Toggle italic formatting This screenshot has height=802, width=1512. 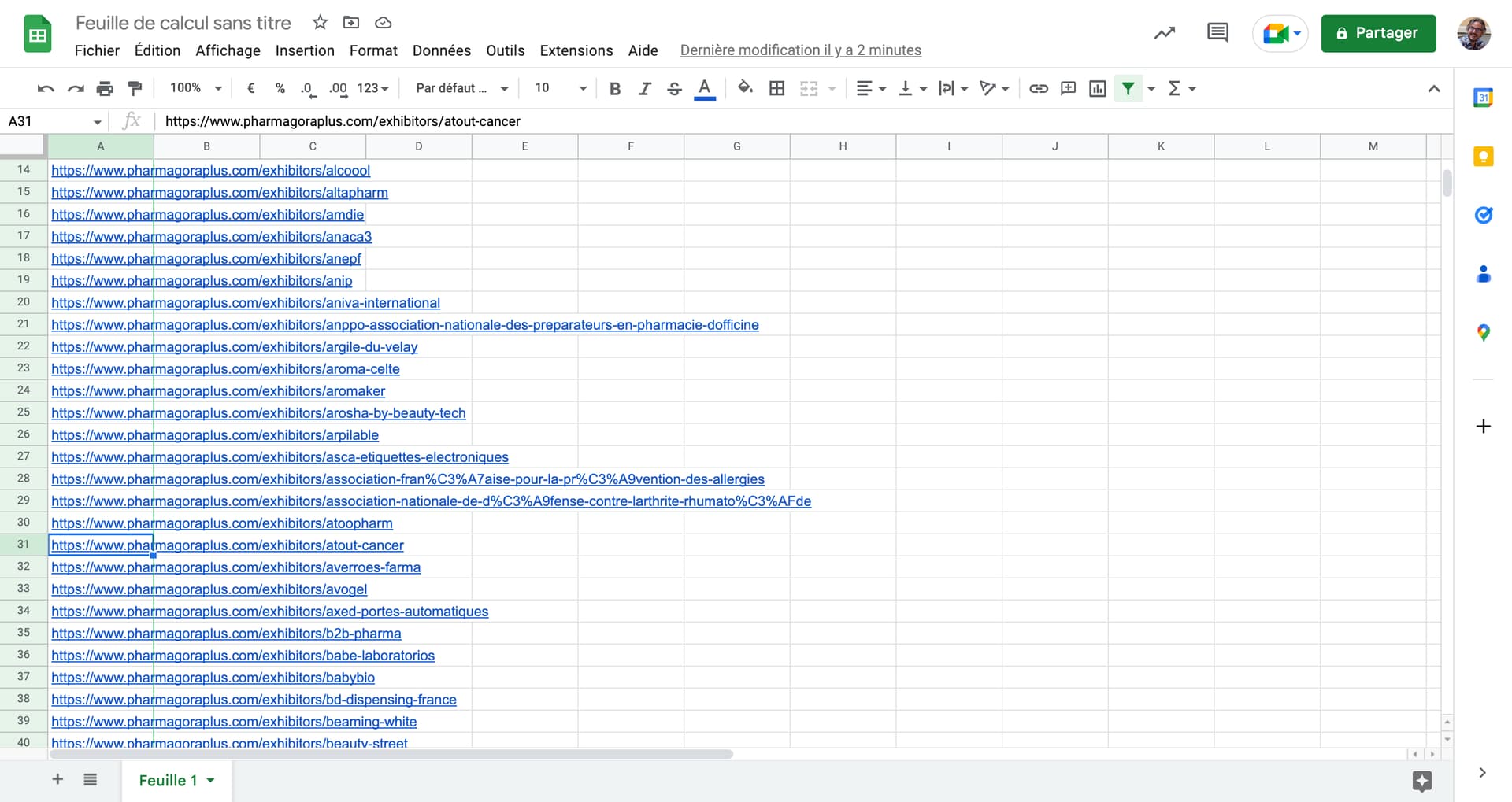tap(644, 89)
